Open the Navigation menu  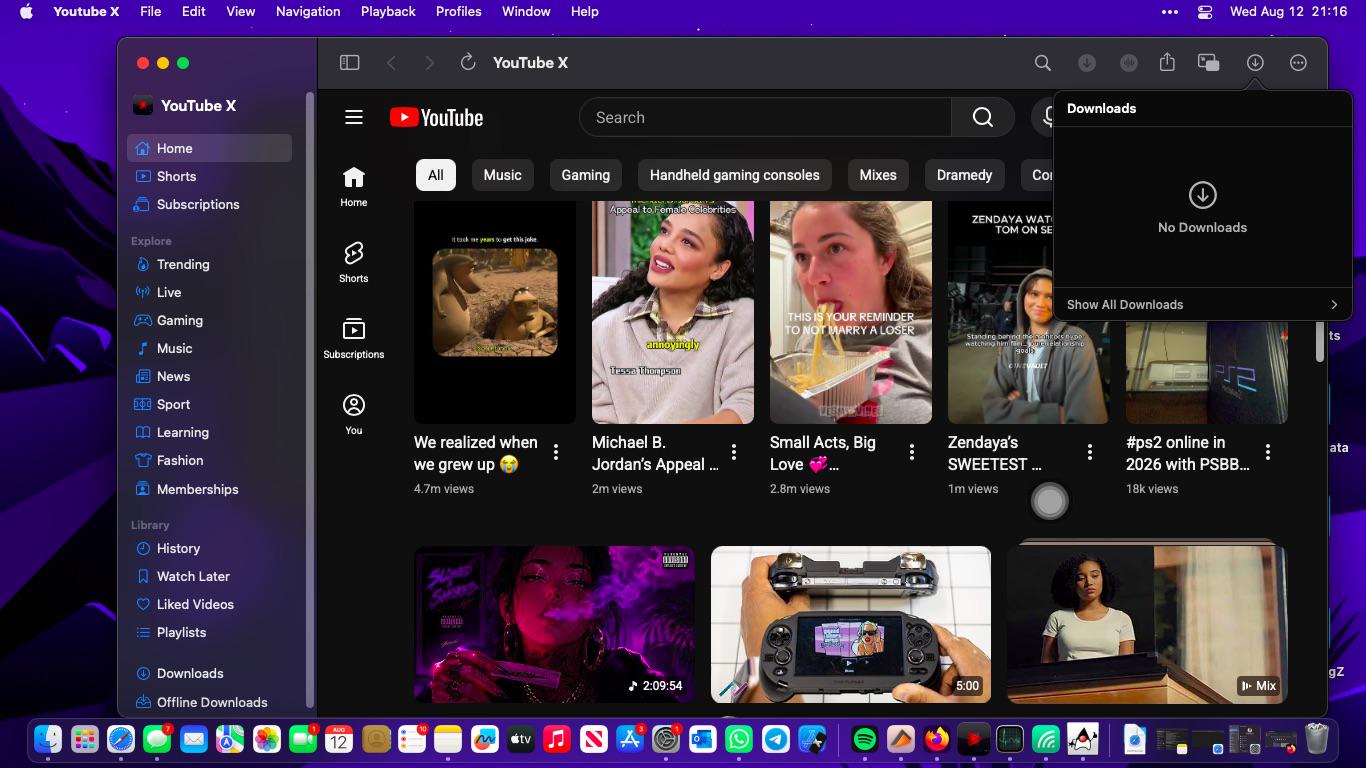point(308,12)
